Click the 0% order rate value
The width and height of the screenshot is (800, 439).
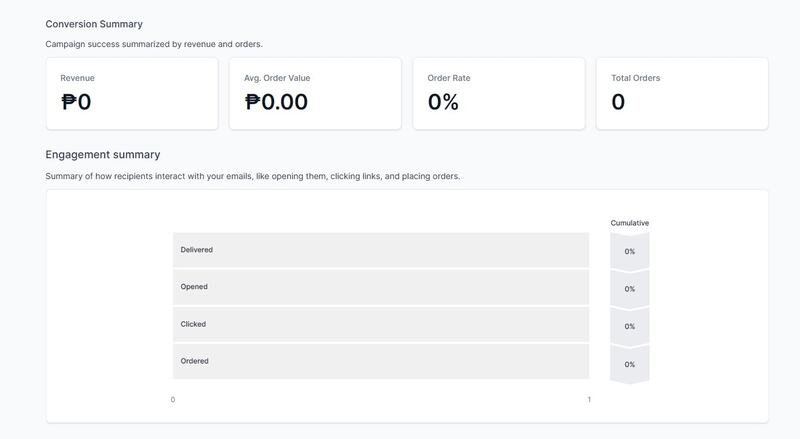click(x=443, y=102)
